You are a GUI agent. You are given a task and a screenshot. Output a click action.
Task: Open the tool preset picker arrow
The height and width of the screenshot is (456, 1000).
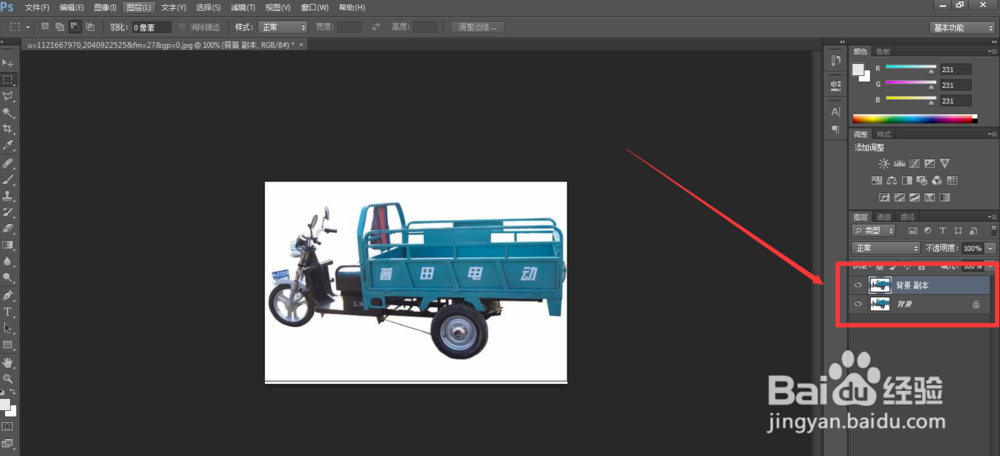pos(28,27)
